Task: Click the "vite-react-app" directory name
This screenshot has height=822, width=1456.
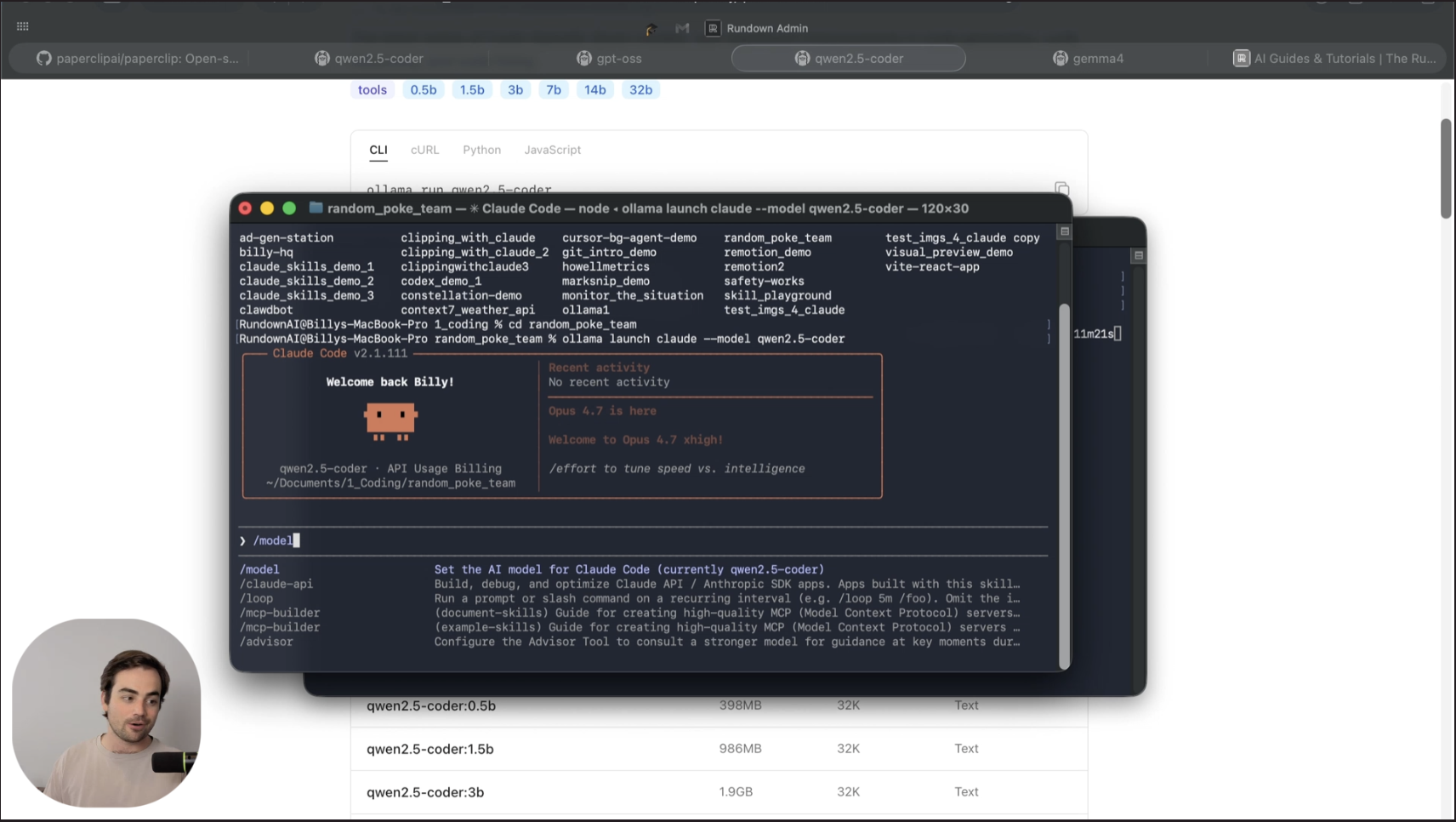Action: [x=932, y=267]
